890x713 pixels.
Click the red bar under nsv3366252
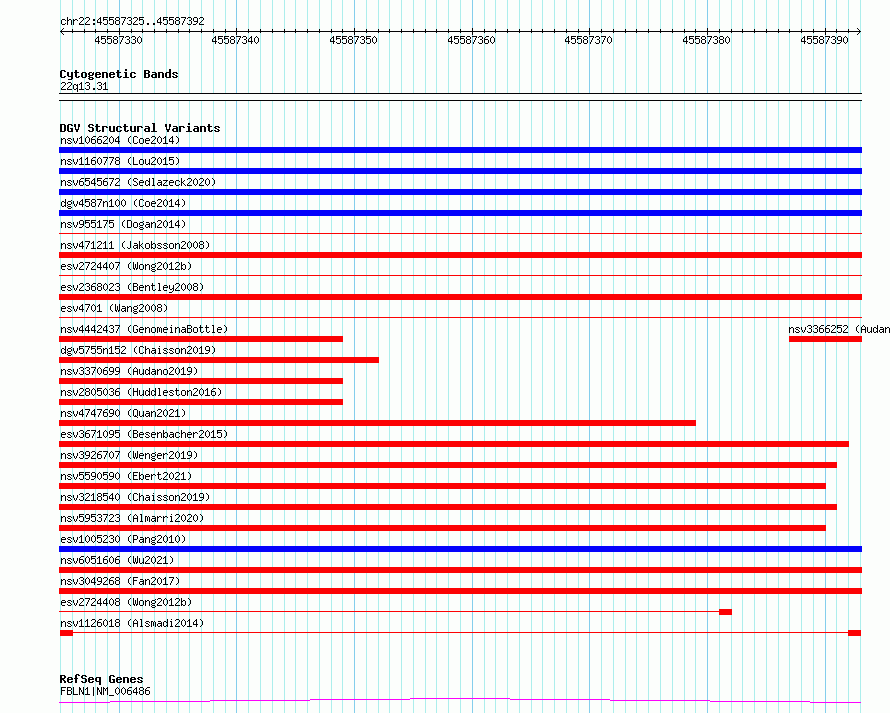[x=825, y=339]
